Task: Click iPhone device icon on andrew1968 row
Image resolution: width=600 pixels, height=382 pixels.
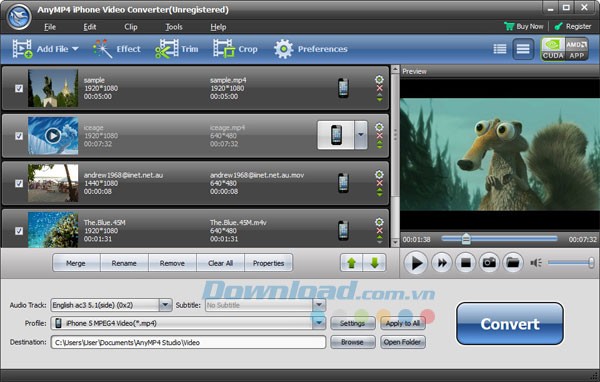Action: tap(343, 183)
